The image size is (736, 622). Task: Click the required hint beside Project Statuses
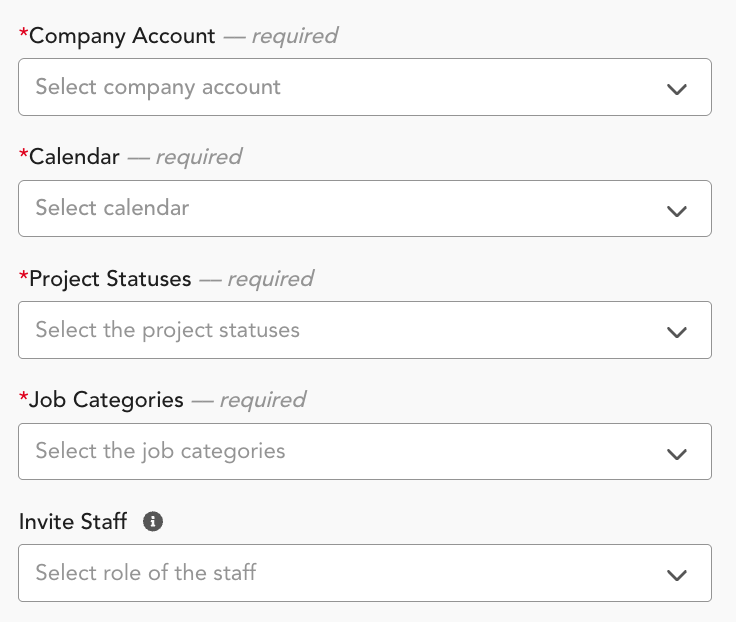pyautogui.click(x=270, y=279)
